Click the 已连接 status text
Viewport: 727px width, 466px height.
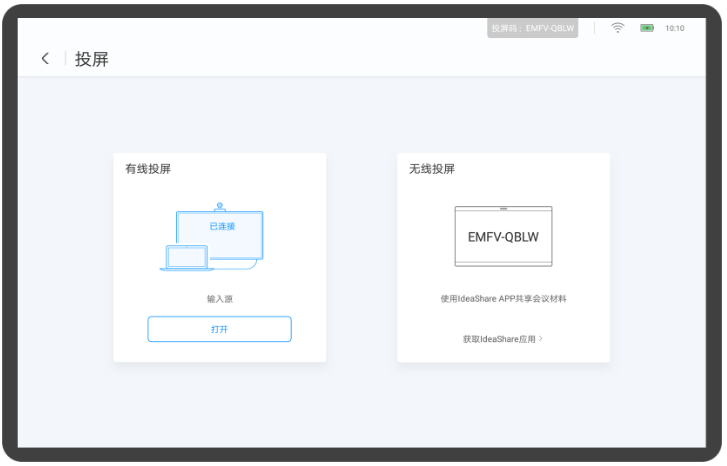(x=222, y=226)
